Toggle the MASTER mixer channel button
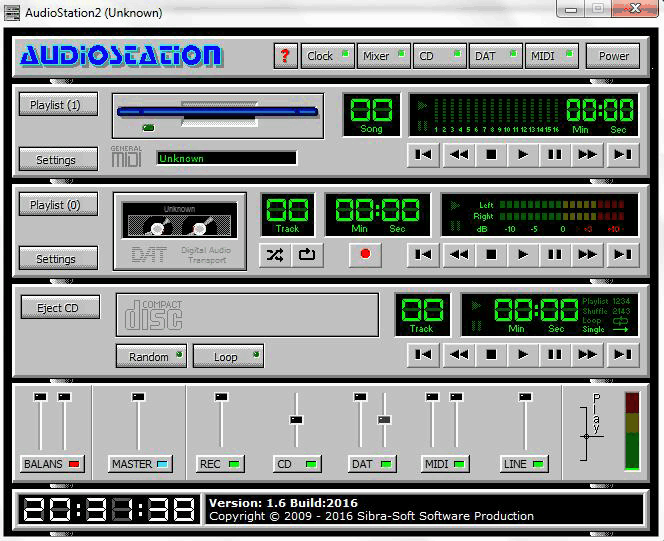664x541 pixels. click(x=141, y=464)
